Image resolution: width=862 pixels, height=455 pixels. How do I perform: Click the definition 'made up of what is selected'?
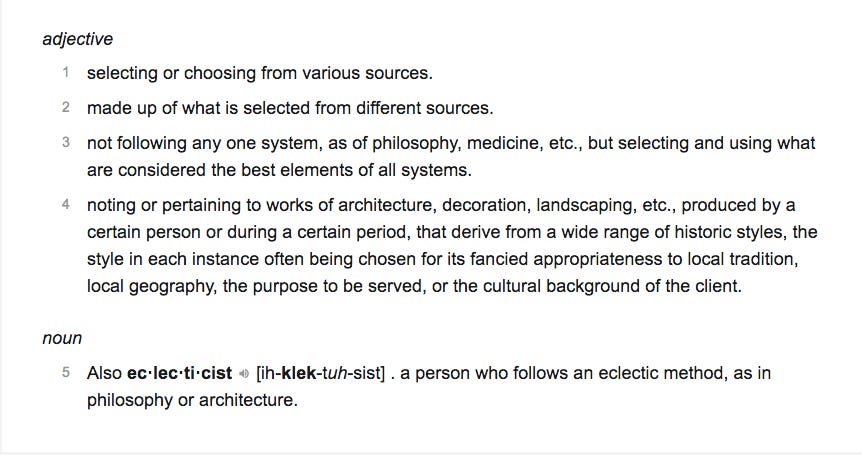pos(290,108)
